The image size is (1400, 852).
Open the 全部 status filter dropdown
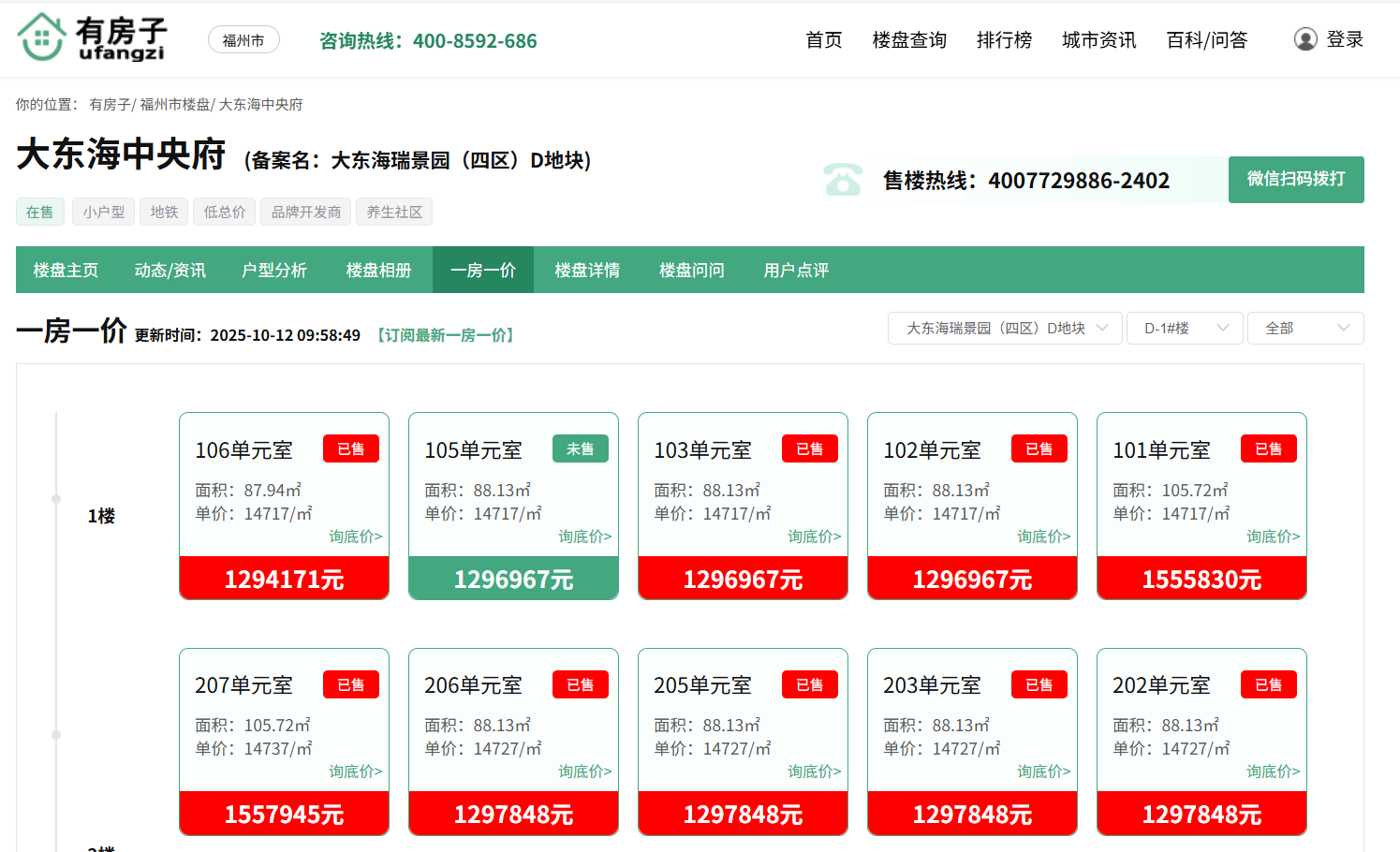1304,329
